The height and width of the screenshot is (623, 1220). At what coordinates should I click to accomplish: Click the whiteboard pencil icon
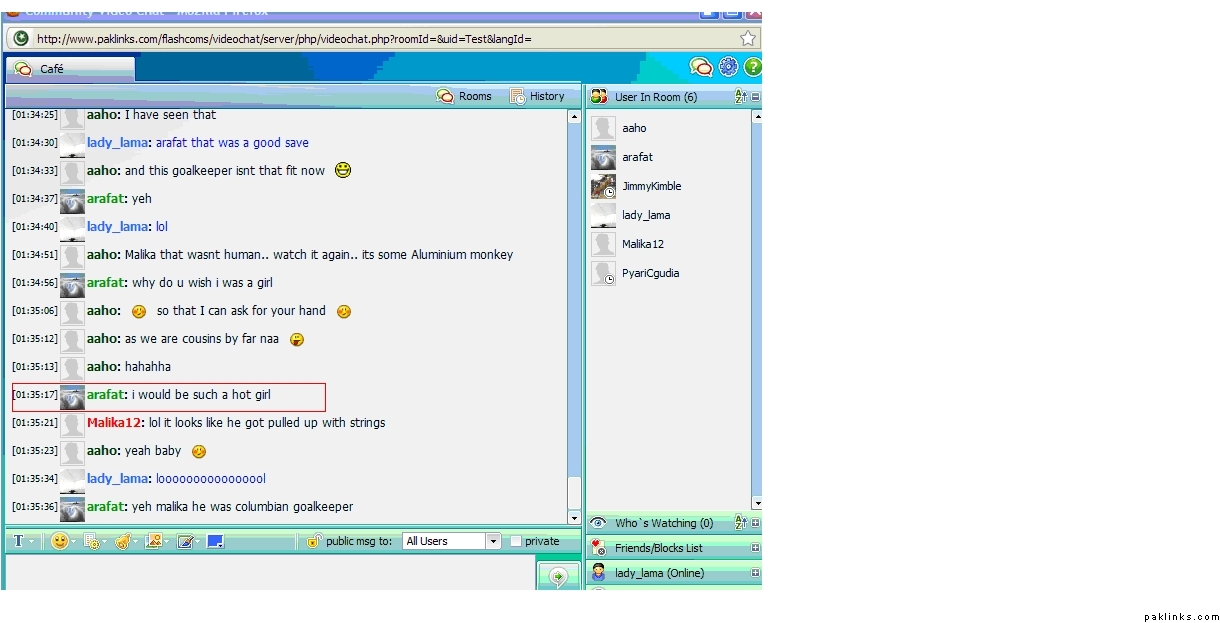185,541
